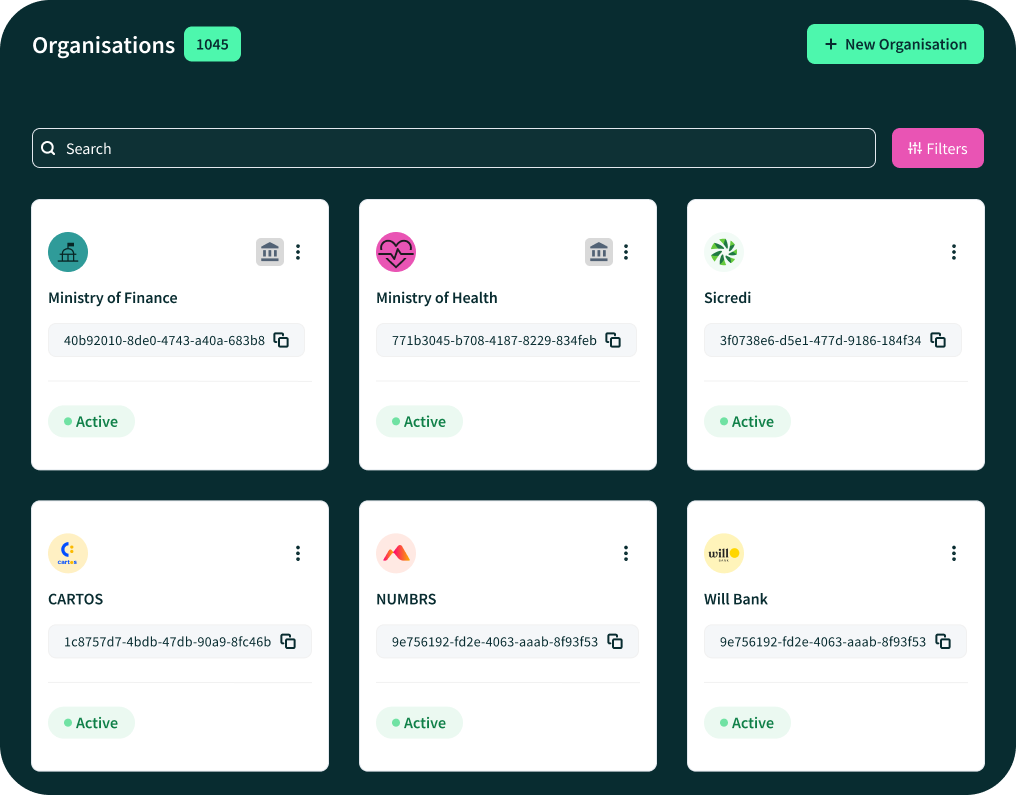
Task: Click the Sicredi green logo
Action: (x=723, y=252)
